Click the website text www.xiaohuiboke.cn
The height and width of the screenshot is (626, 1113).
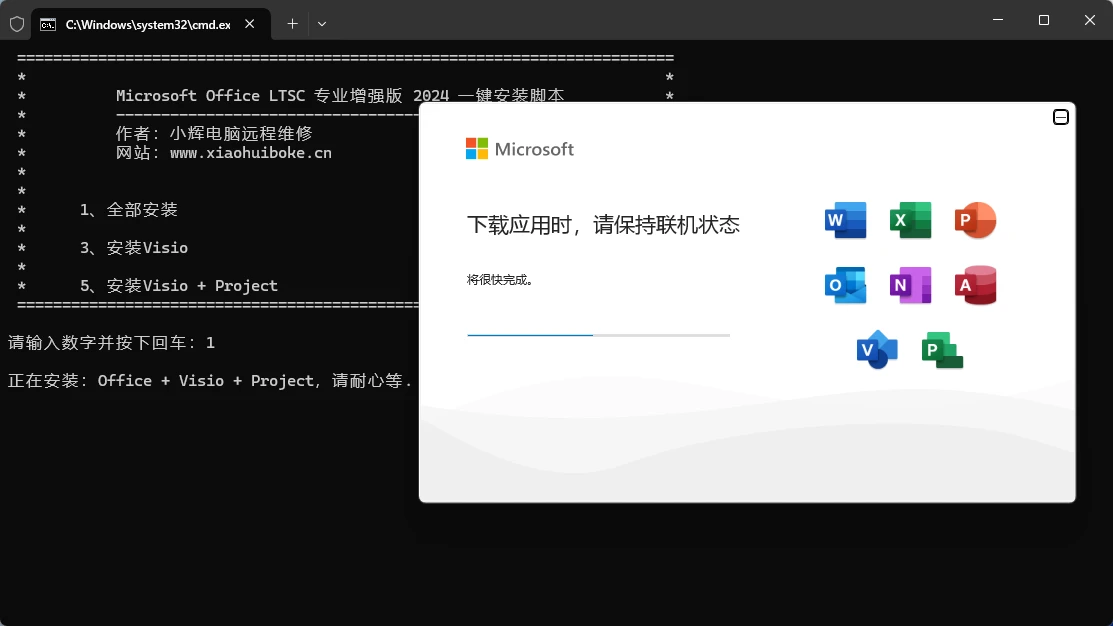click(251, 153)
